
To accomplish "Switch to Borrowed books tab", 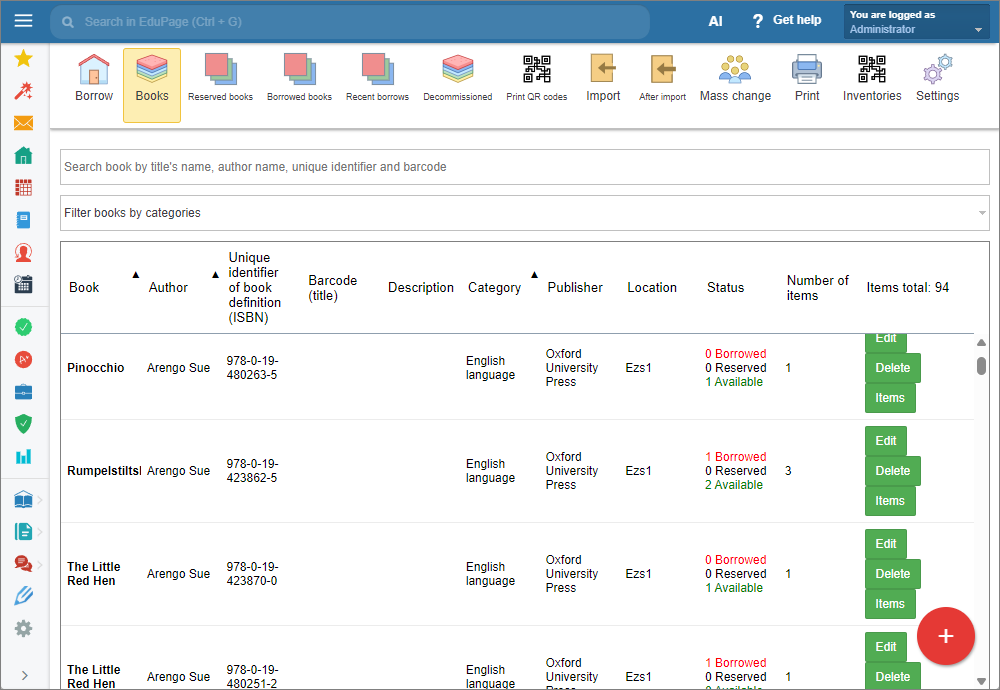I will click(x=299, y=79).
